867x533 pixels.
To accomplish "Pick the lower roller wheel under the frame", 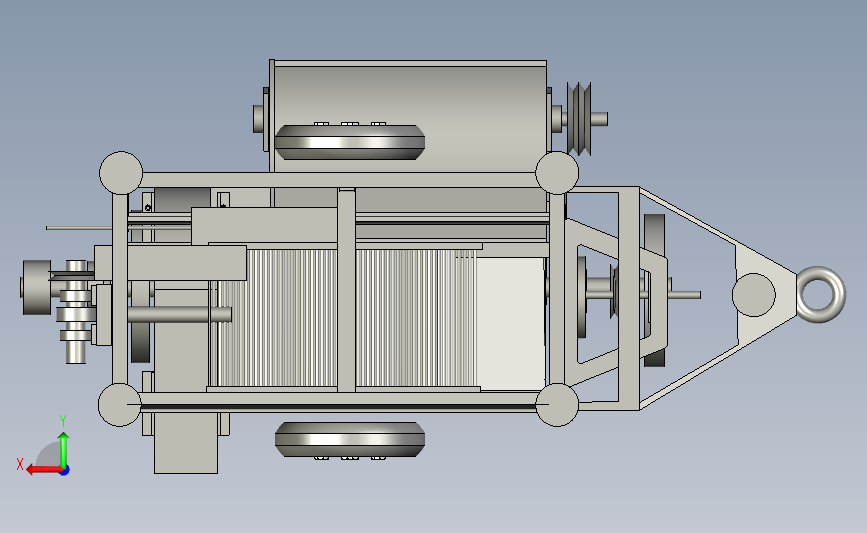I will point(349,440).
